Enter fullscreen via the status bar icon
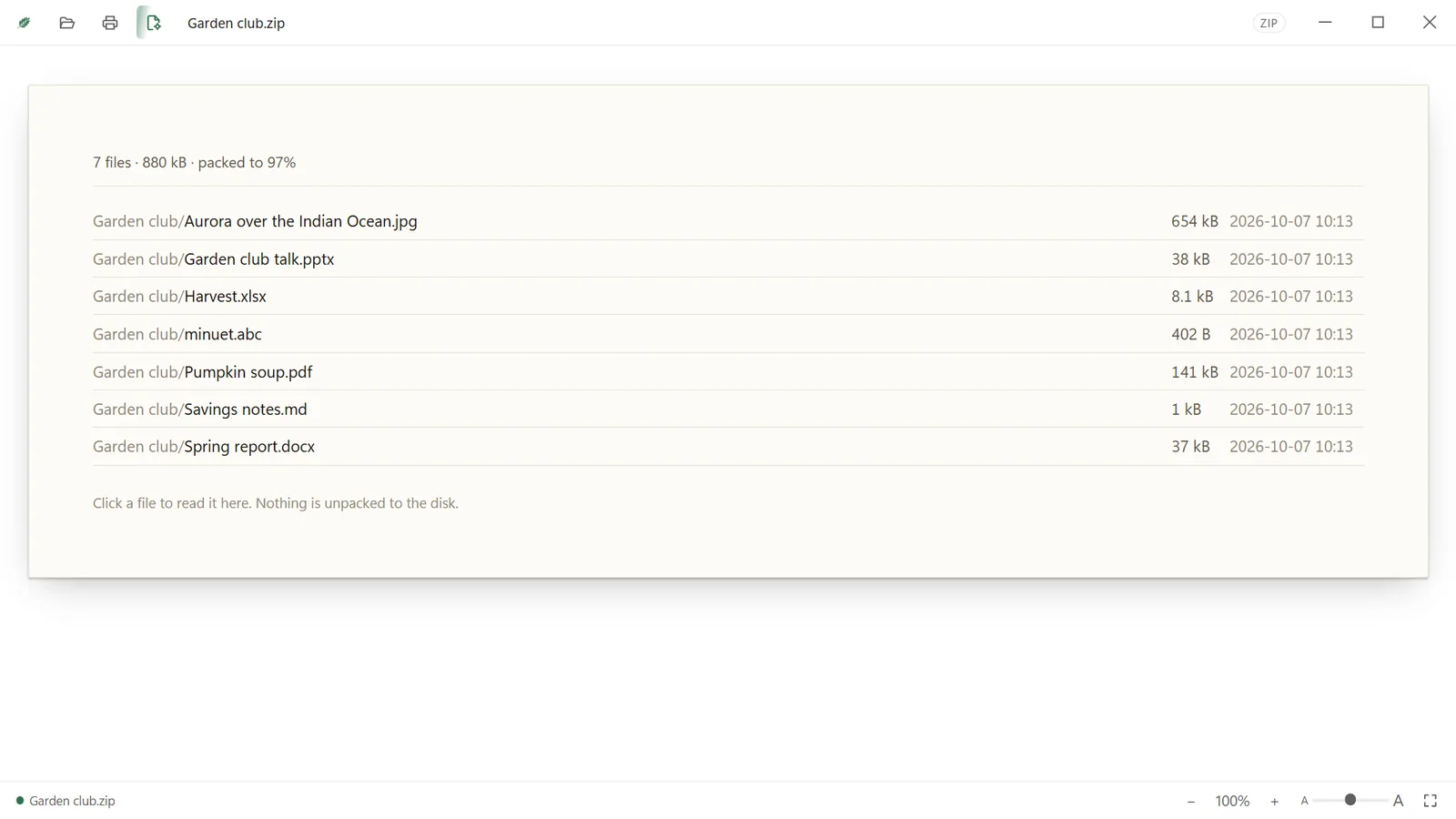This screenshot has width=1456, height=819. (x=1430, y=801)
